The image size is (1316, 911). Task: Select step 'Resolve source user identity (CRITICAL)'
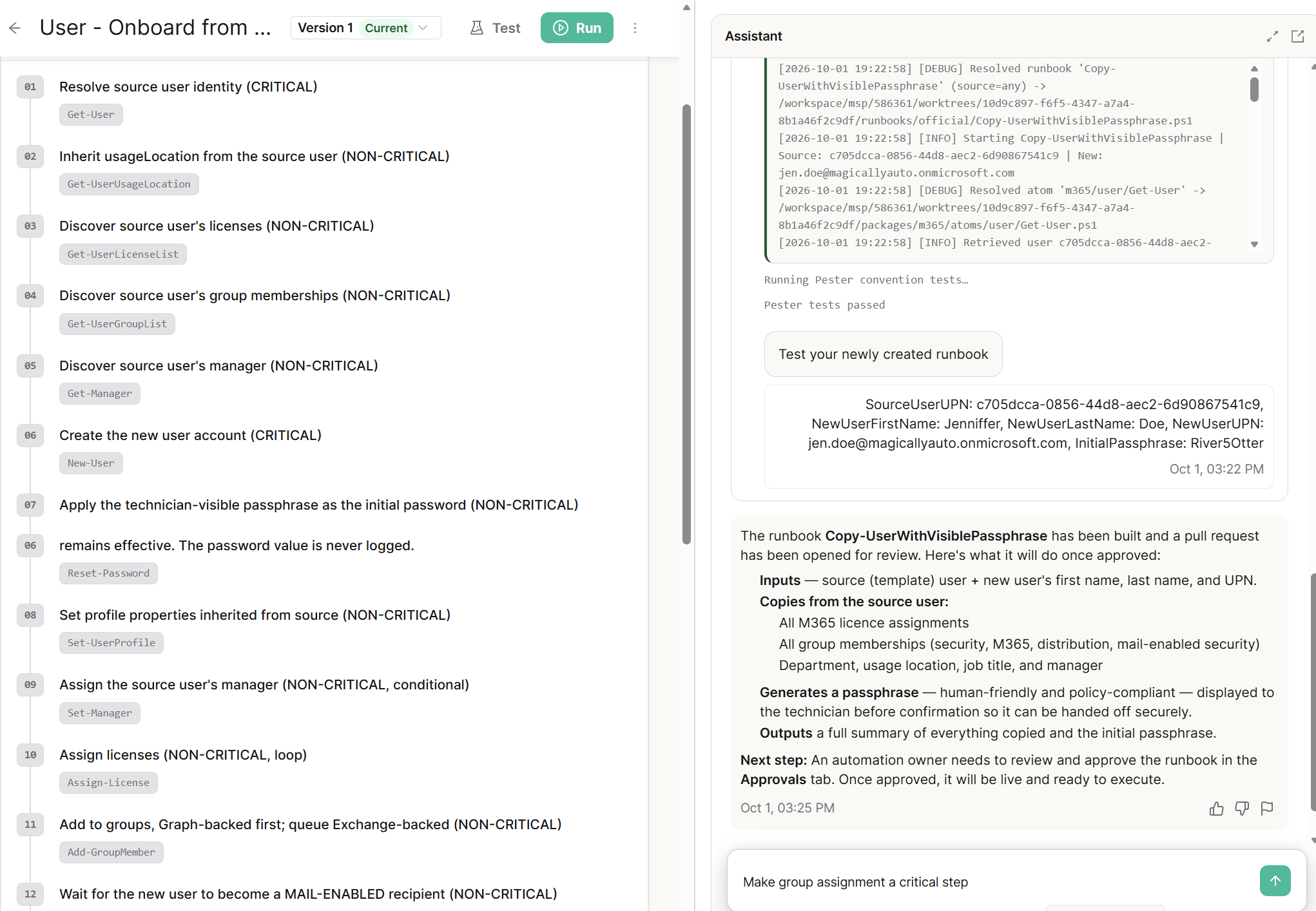point(188,86)
